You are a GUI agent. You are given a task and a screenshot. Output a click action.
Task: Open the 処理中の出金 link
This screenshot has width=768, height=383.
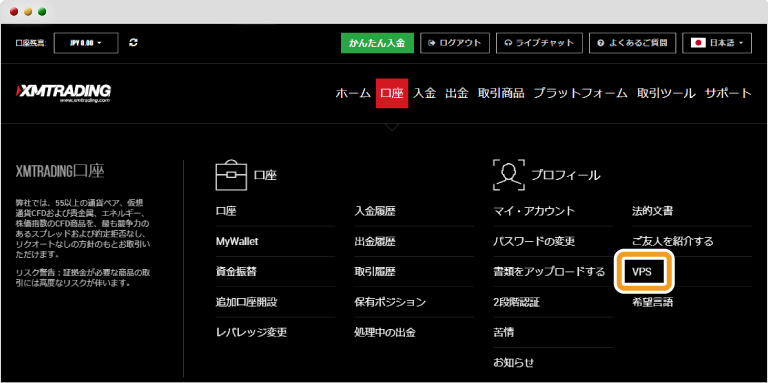(384, 333)
